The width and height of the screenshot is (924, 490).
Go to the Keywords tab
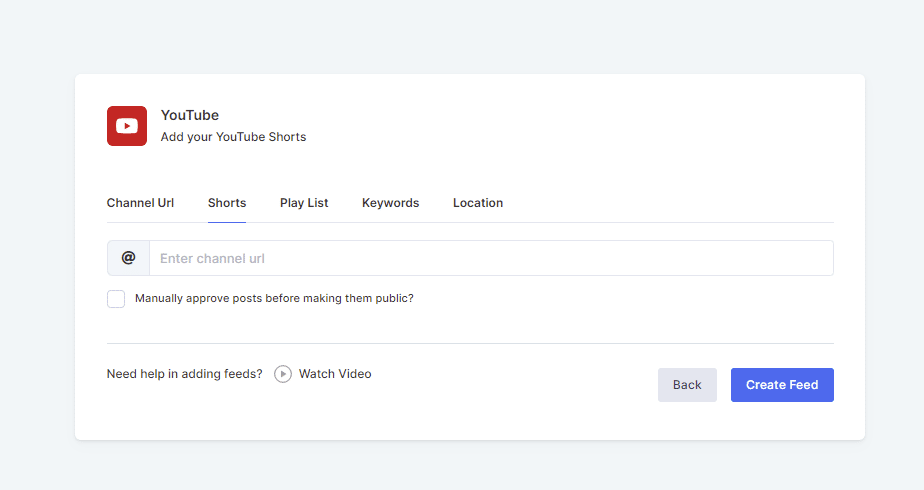[x=390, y=203]
